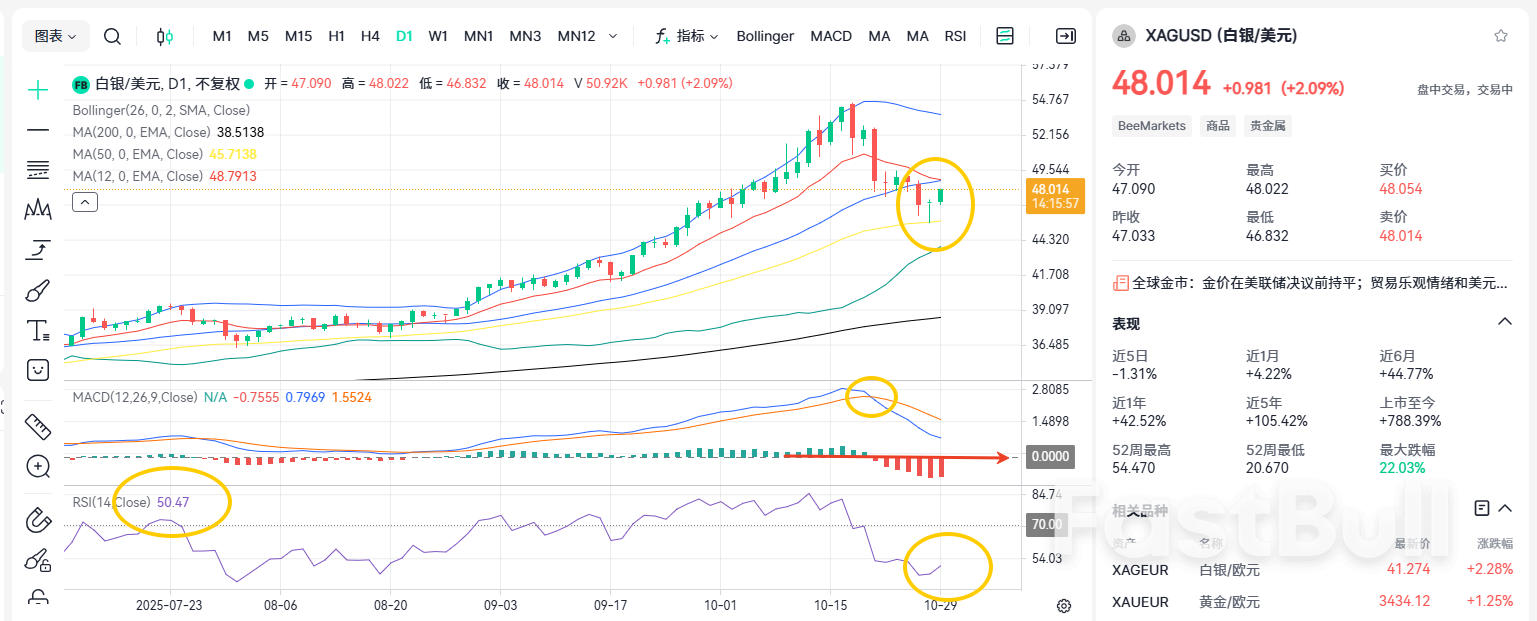Select the ruler measurement tool
The height and width of the screenshot is (621, 1537).
tap(37, 426)
